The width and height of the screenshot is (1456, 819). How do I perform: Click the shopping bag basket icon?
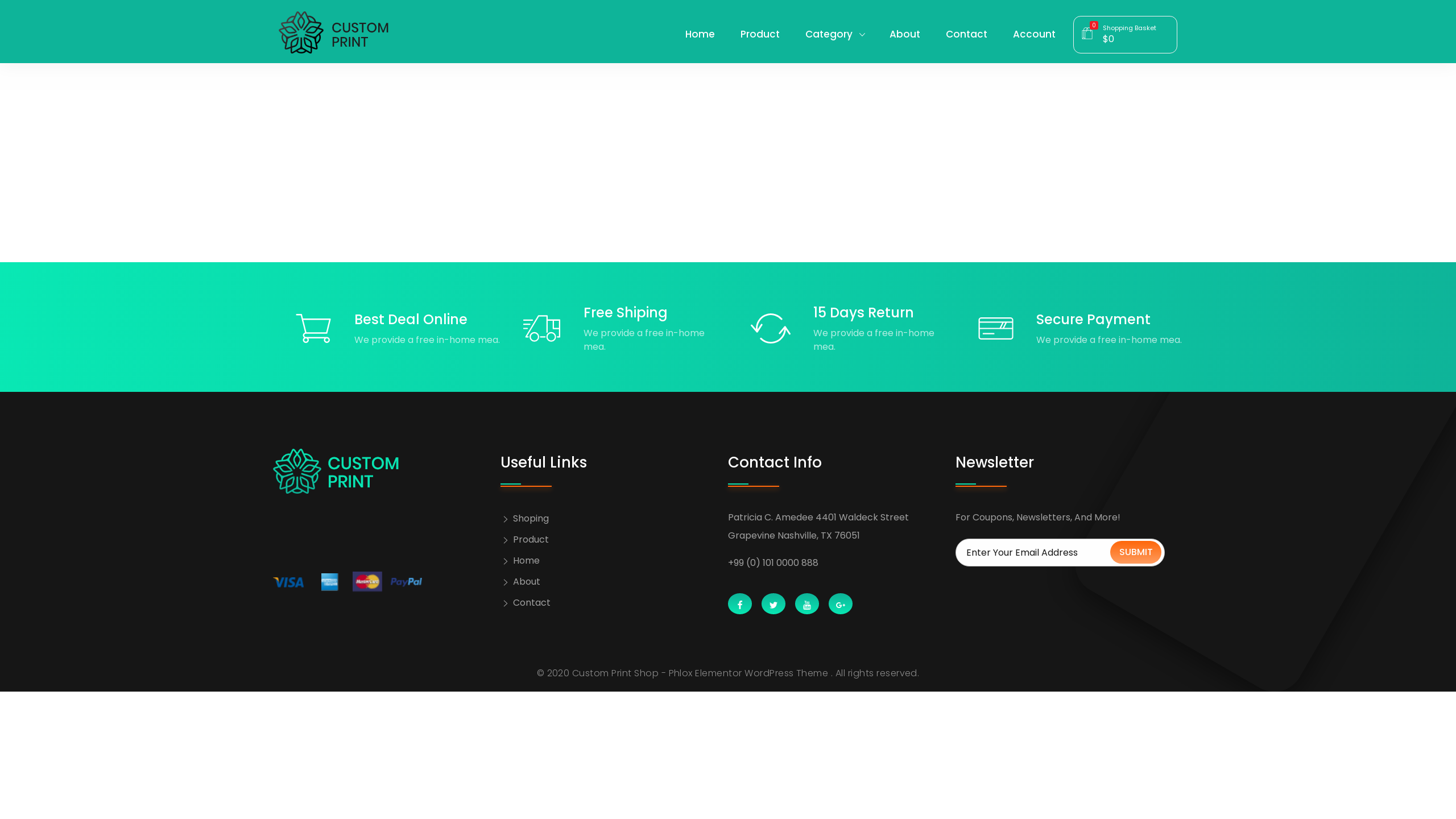point(1087,34)
